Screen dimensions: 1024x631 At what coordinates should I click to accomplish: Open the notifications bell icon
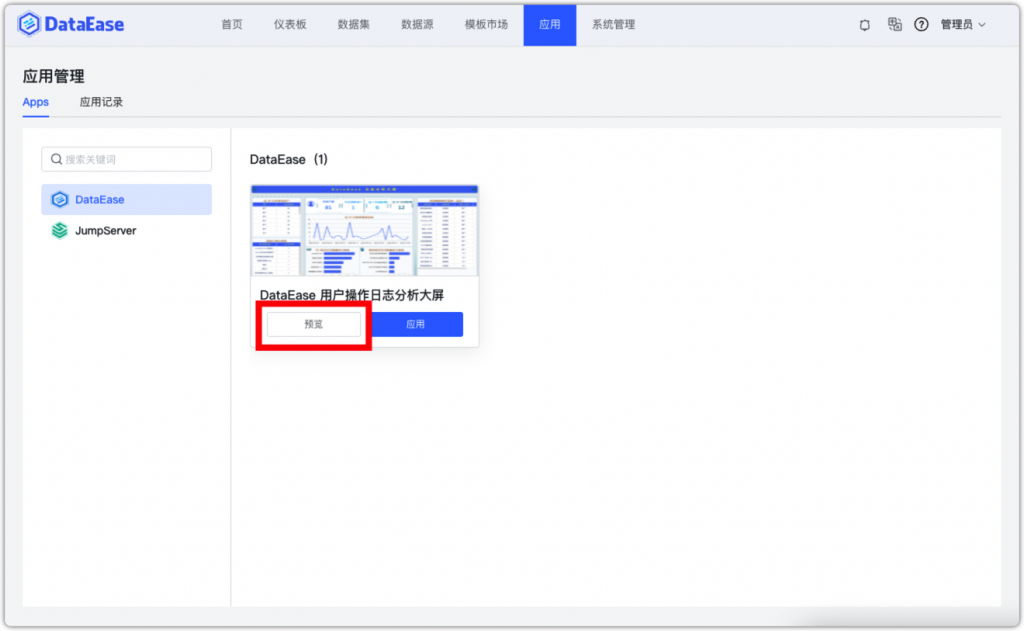coord(865,25)
